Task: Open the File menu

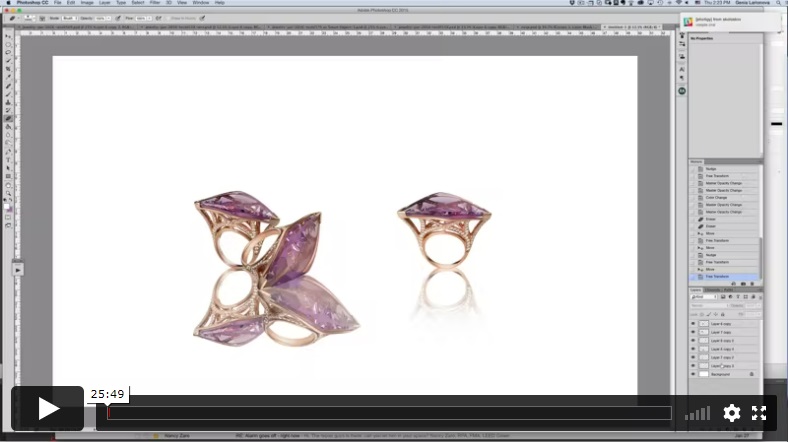Action: tap(58, 3)
